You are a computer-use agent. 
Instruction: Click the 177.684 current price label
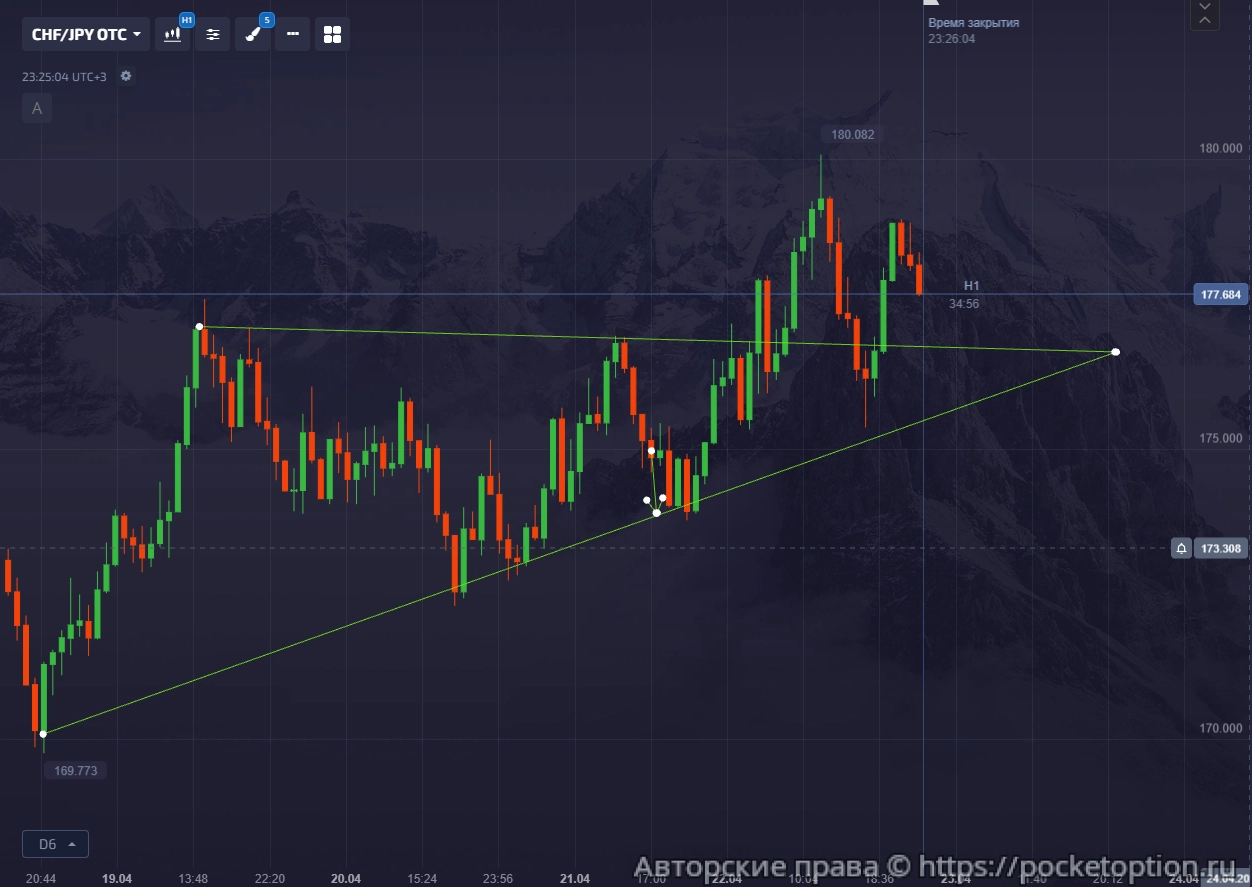click(x=1220, y=294)
